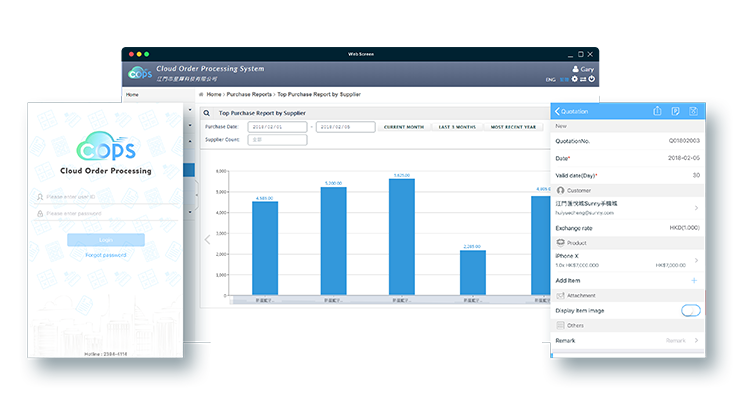Tap the note edit icon in Quotation header
This screenshot has height=399, width=738.
[675, 111]
